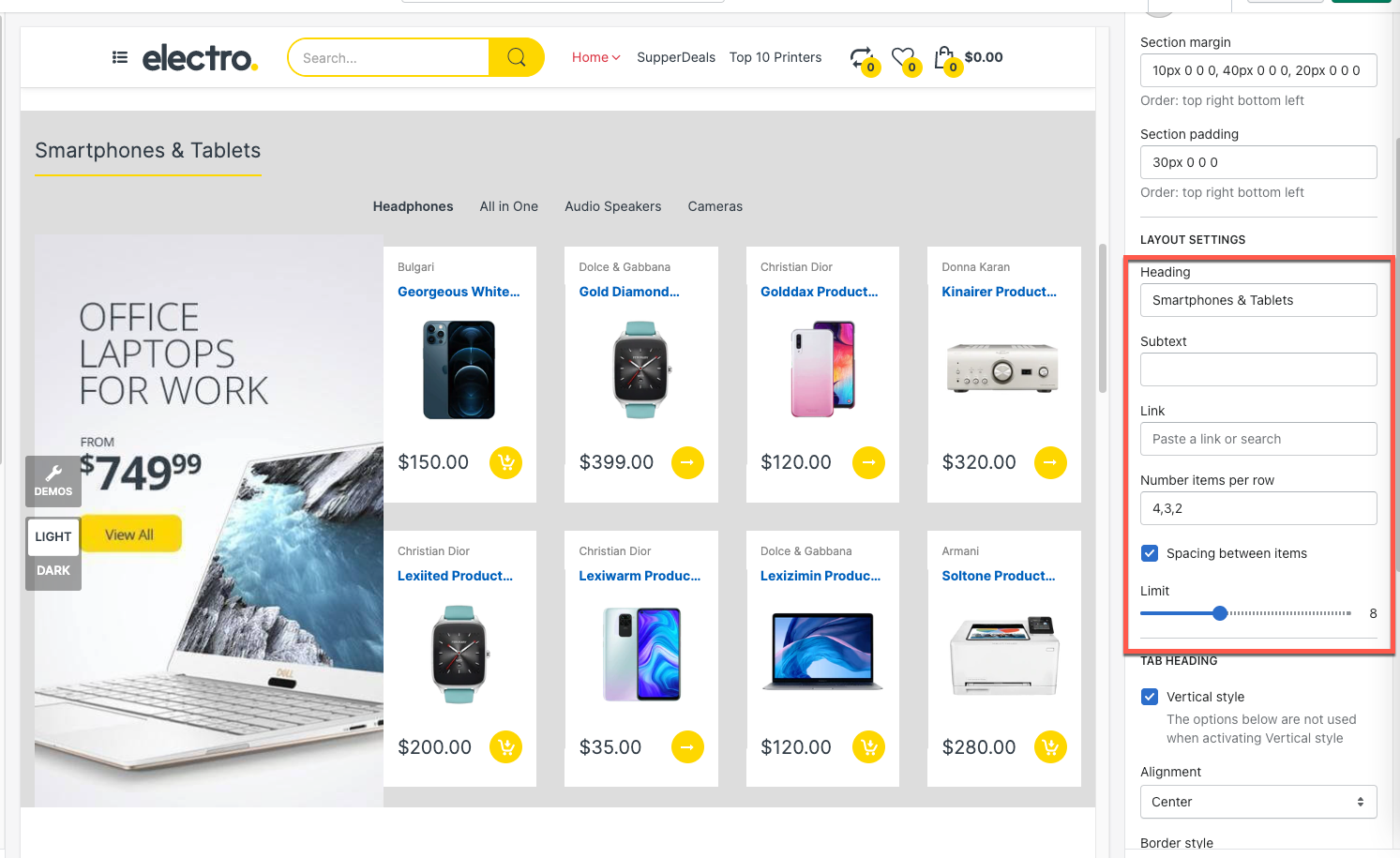Toggle the Vertical style checkbox
The width and height of the screenshot is (1400, 858).
[1150, 697]
